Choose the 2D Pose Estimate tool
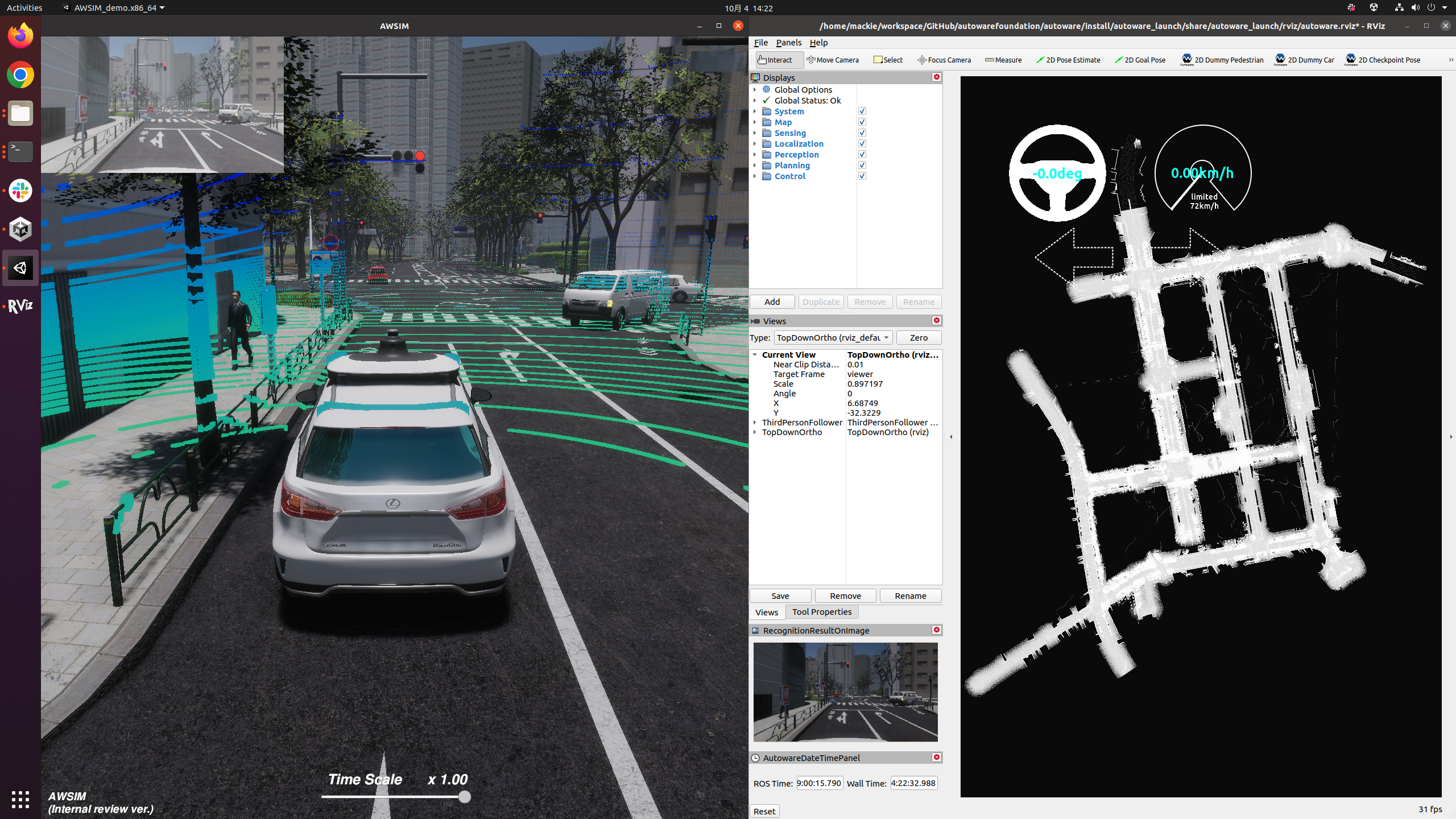The width and height of the screenshot is (1456, 819). point(1068,60)
